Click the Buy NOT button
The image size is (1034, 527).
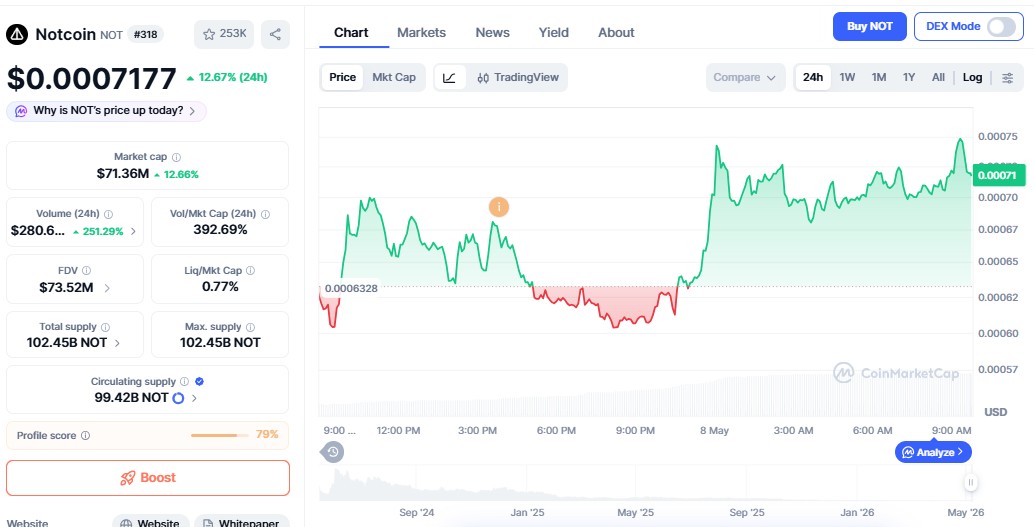click(870, 26)
